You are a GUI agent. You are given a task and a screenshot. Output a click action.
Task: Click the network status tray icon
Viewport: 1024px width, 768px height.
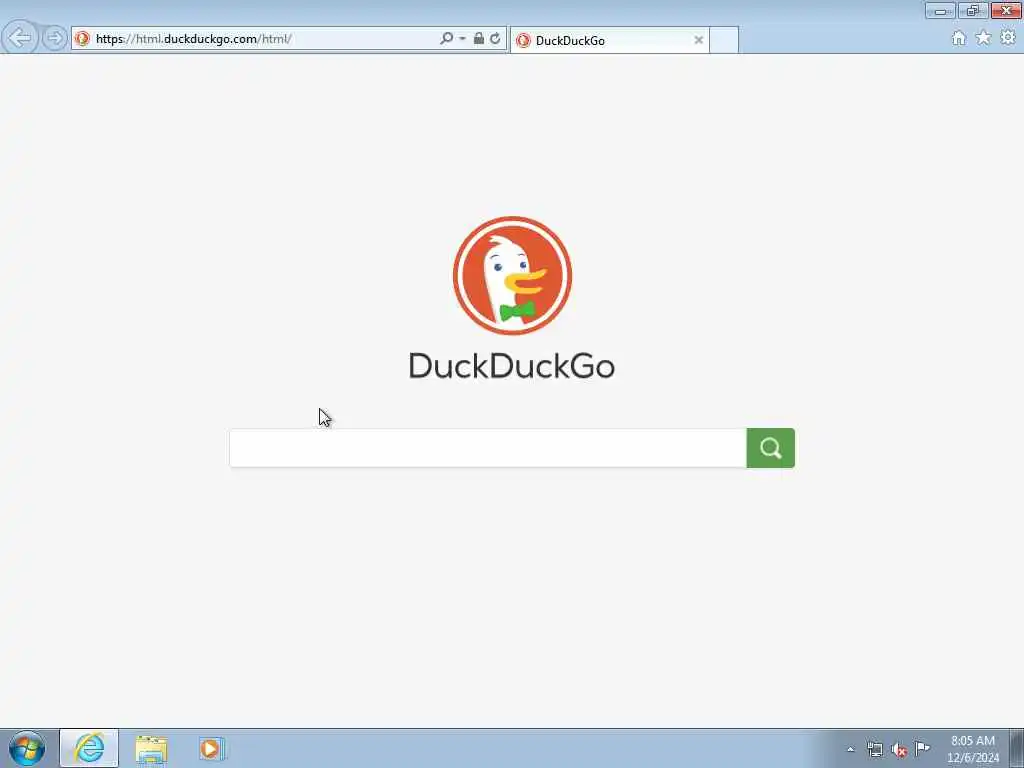[x=874, y=749]
